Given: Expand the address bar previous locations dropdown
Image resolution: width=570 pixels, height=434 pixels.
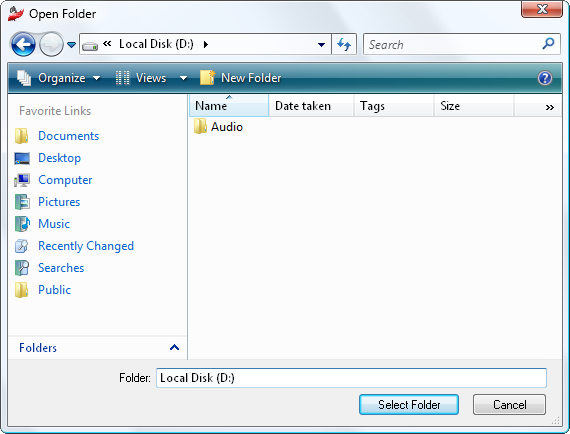Looking at the screenshot, I should pos(321,45).
